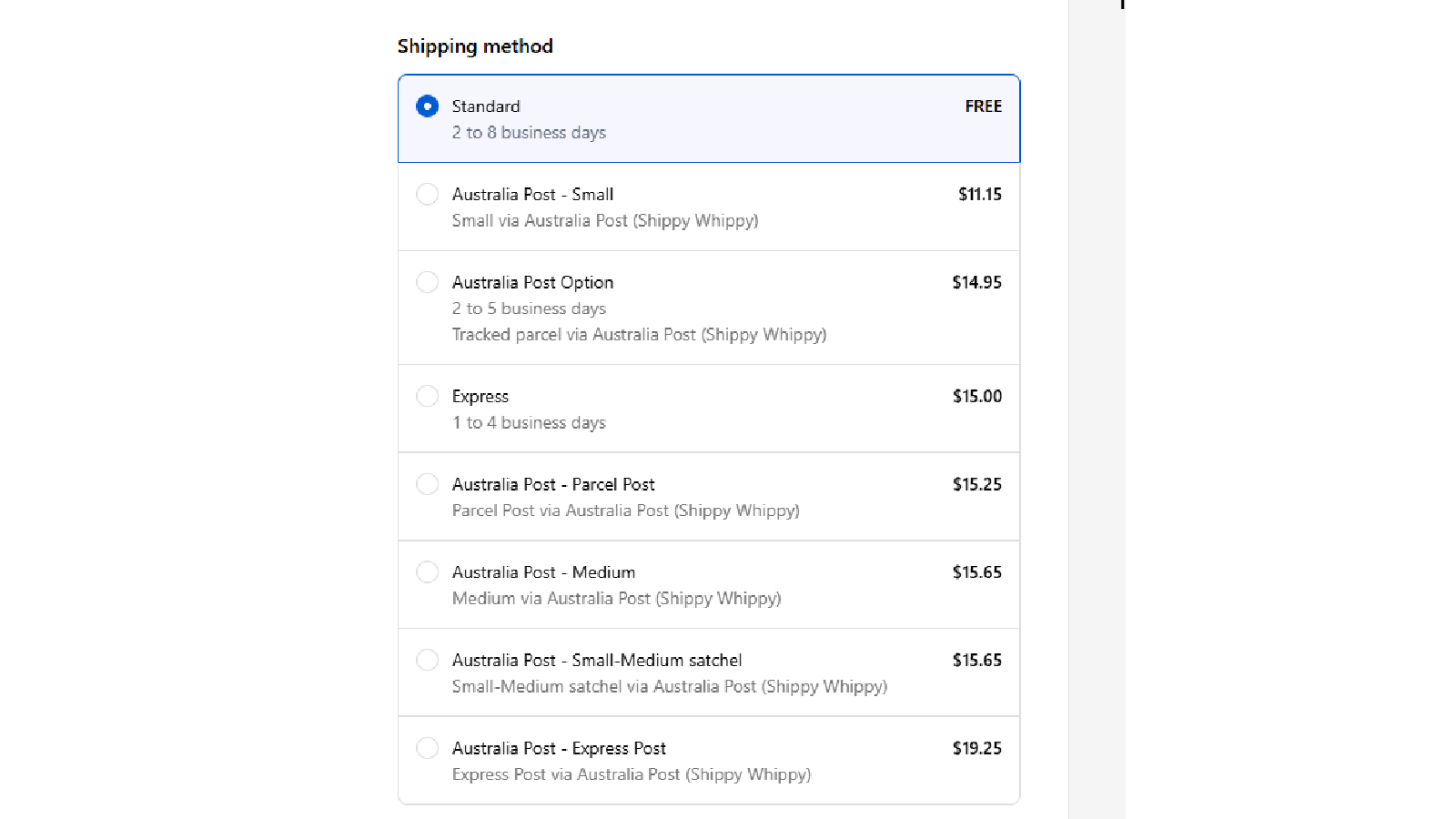Image resolution: width=1456 pixels, height=819 pixels.
Task: Choose Australia Post - Medium radio button
Action: click(427, 572)
